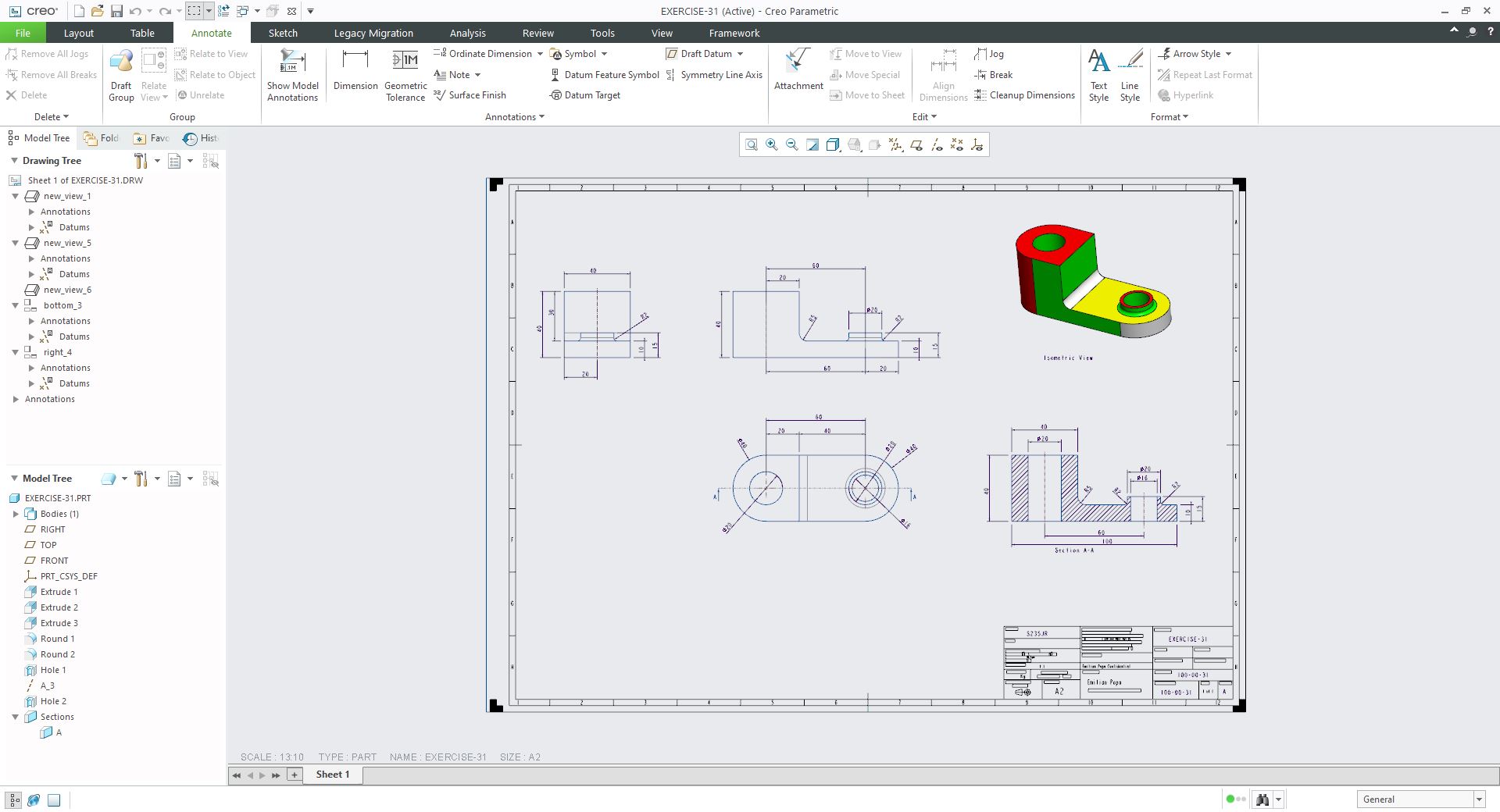Click the Break tool
Screen dimensions: 1500x812
994,75
